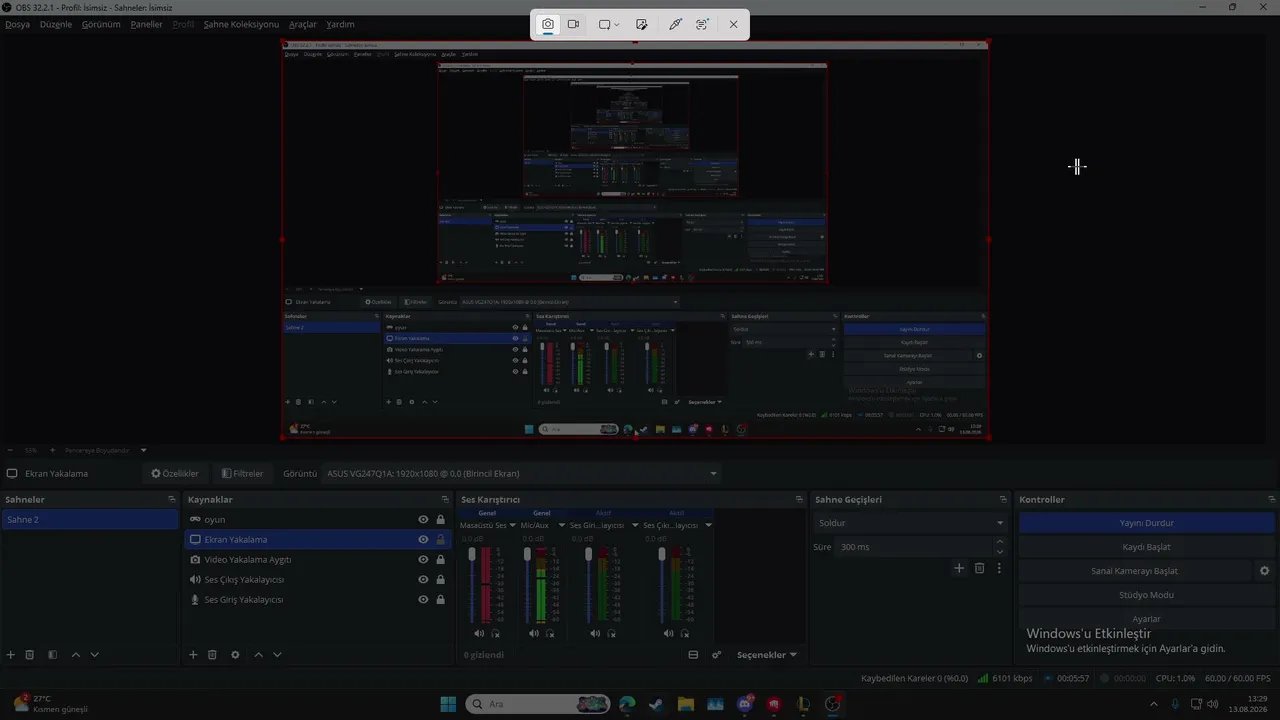Hide the oyun source
Image resolution: width=1280 pixels, height=720 pixels.
point(423,519)
